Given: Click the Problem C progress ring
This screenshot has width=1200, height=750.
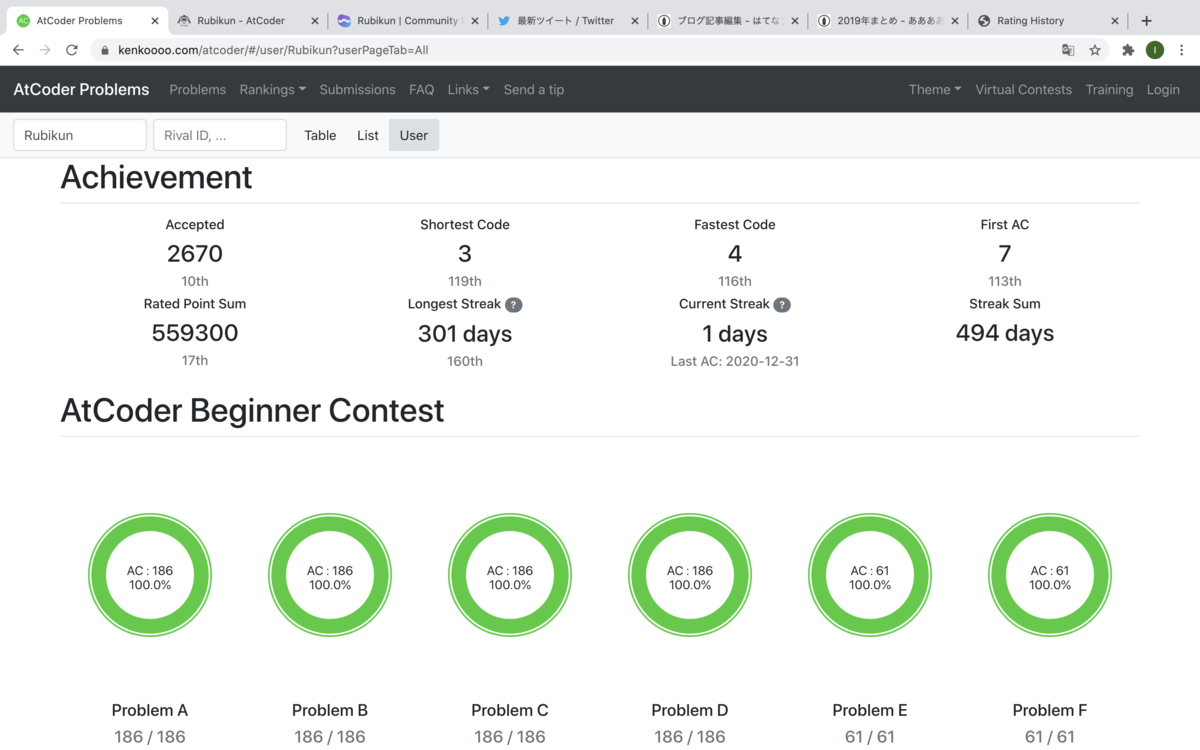Looking at the screenshot, I should pyautogui.click(x=510, y=576).
